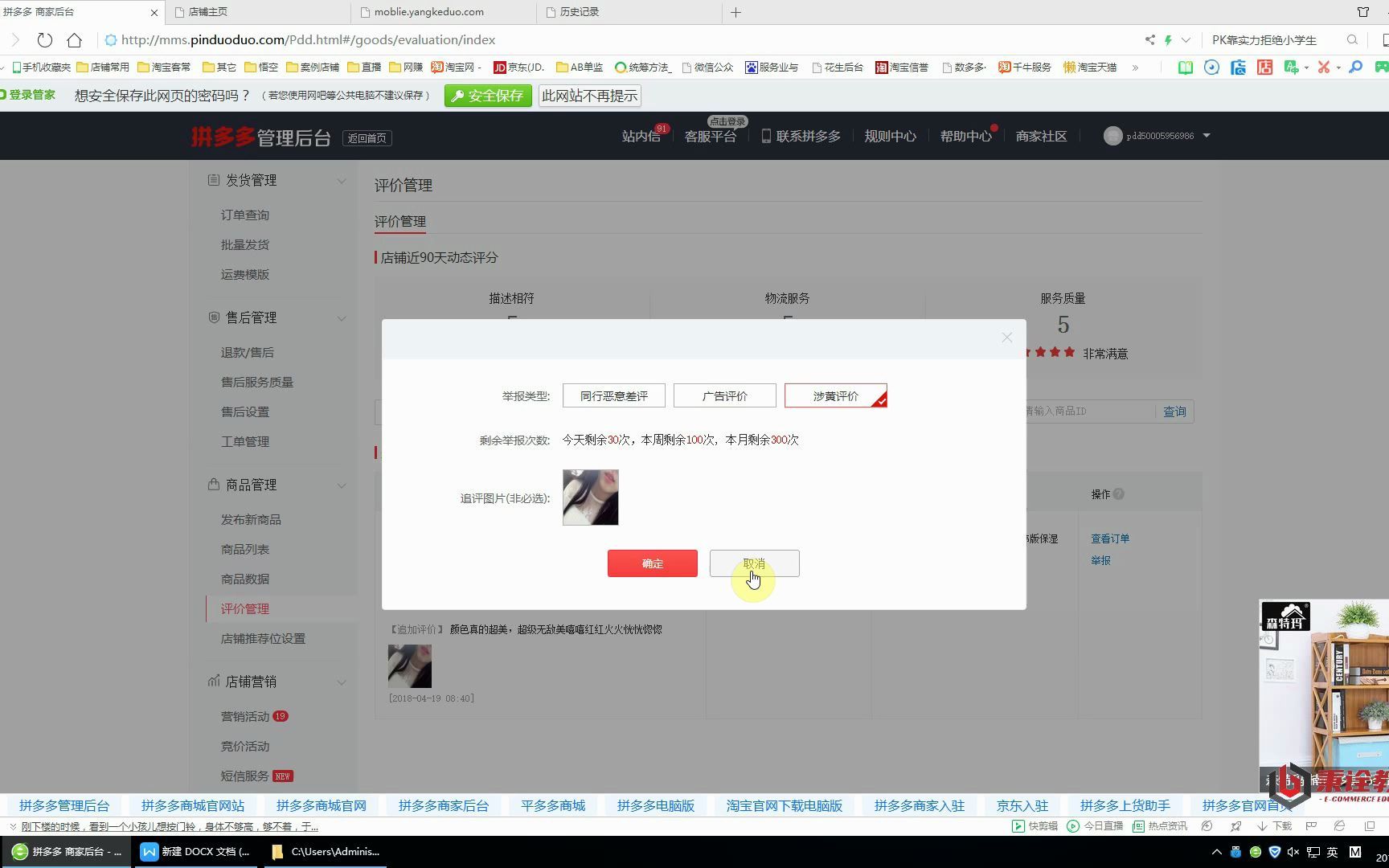
Task: Select the 同行恶意差评 report type
Action: (613, 395)
